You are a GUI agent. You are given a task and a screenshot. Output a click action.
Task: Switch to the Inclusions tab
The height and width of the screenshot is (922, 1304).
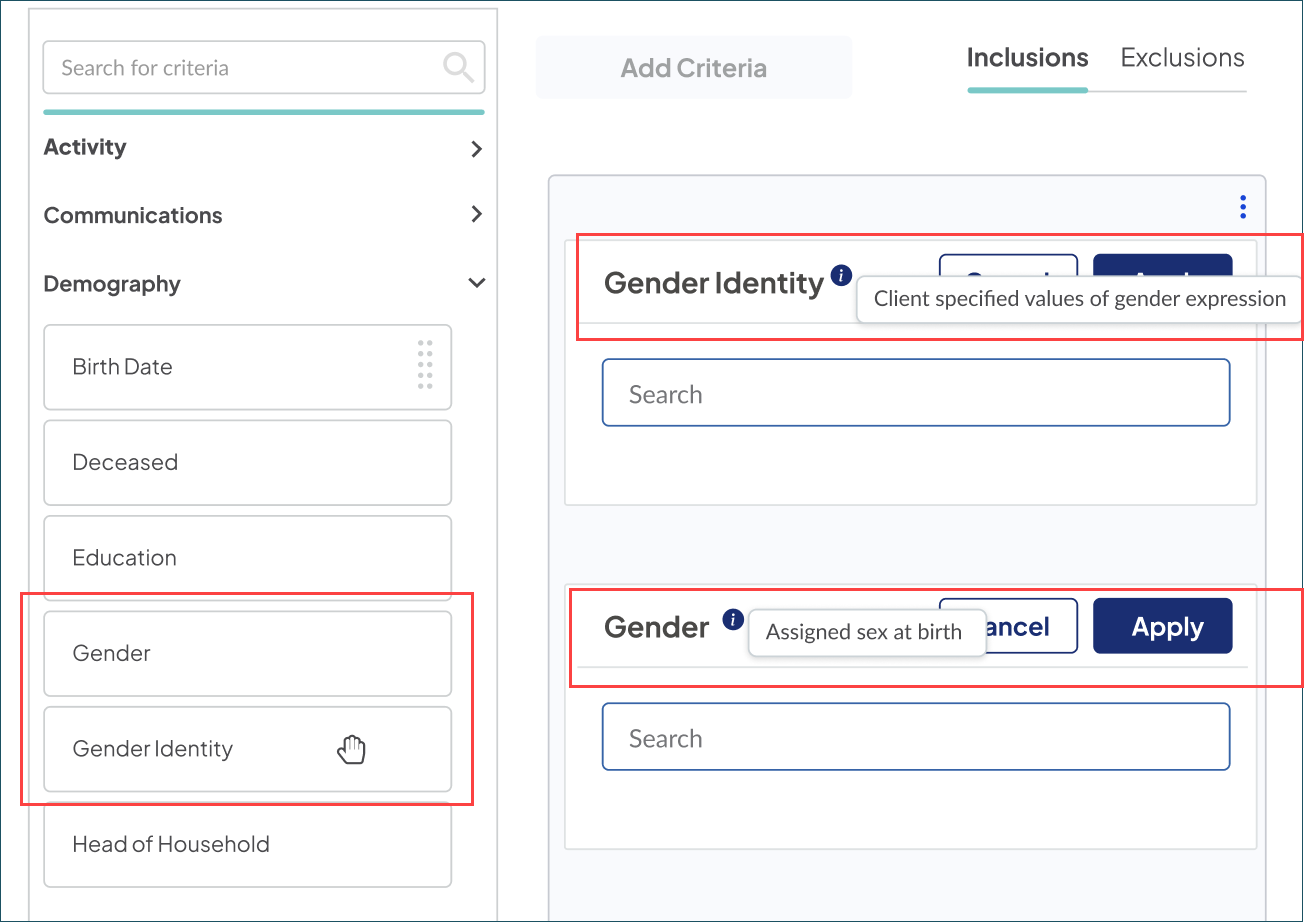coord(1027,58)
